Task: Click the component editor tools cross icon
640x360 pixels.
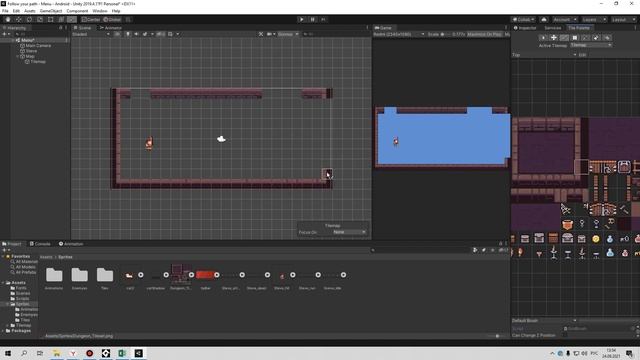Action: (261, 34)
